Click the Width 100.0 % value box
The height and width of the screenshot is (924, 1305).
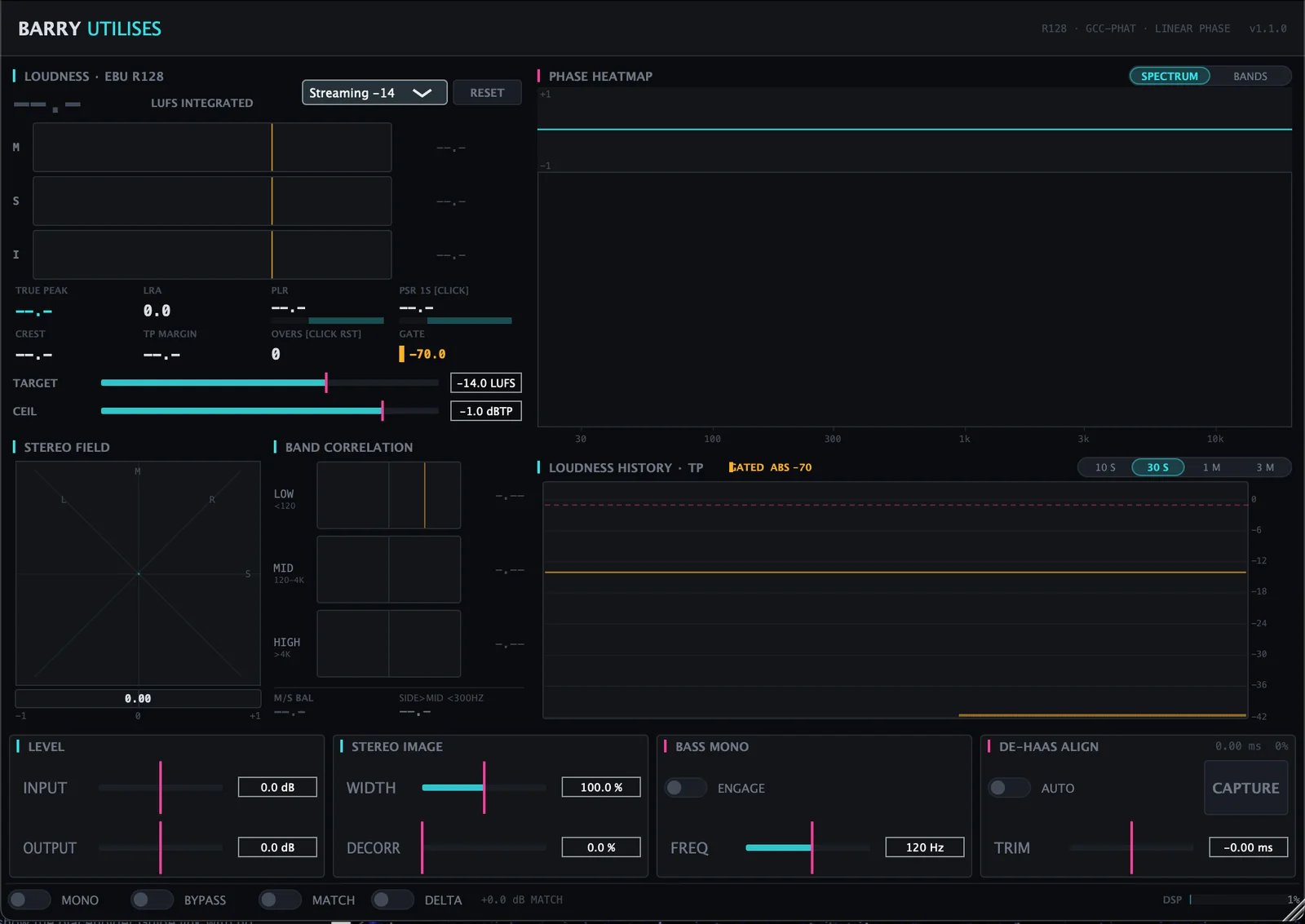[x=601, y=787]
